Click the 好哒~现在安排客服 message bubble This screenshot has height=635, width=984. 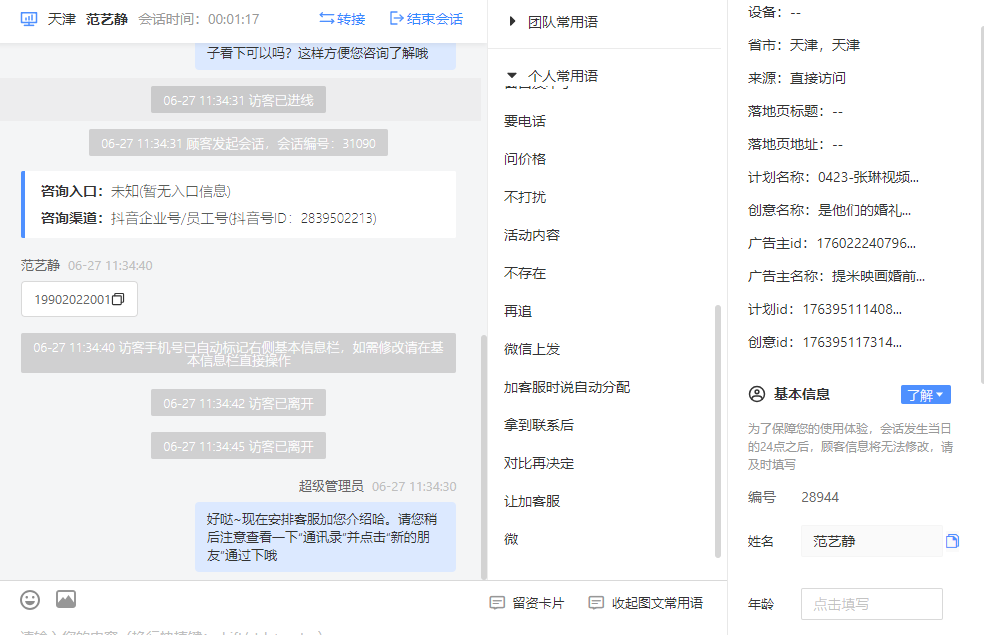point(325,537)
